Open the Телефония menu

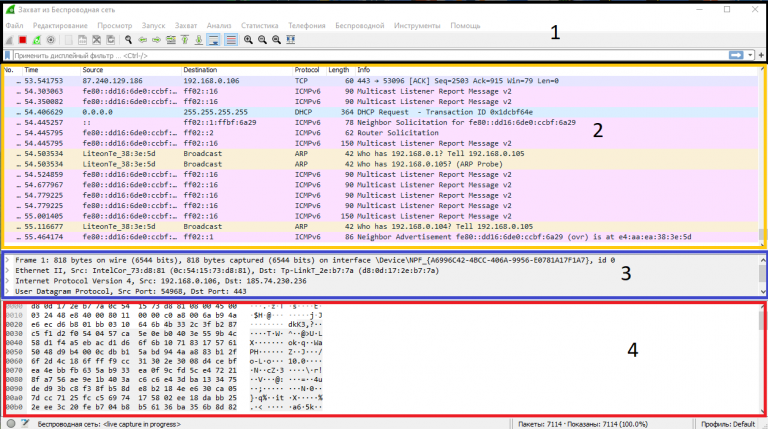307,25
